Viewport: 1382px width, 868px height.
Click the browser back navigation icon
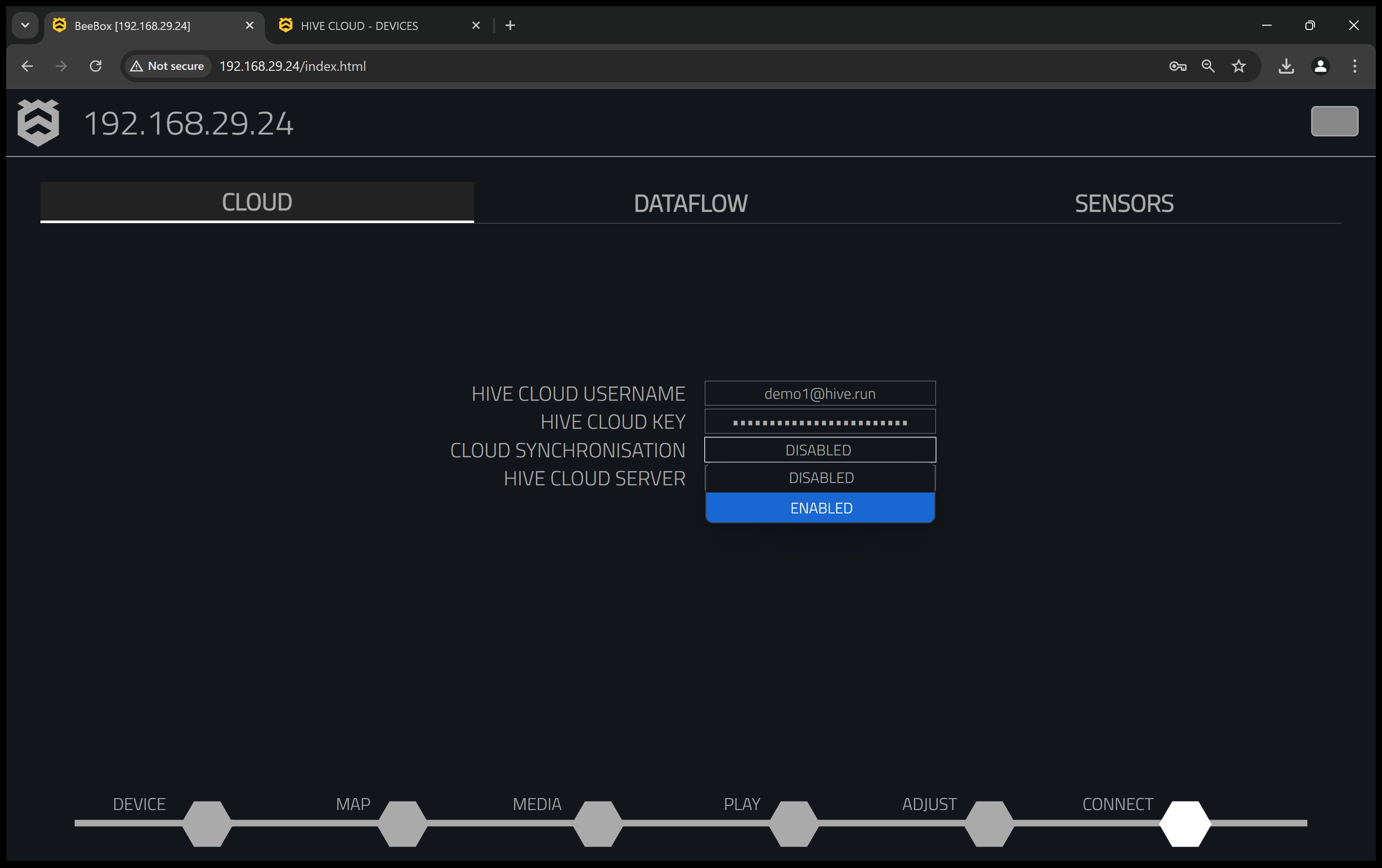click(x=28, y=66)
